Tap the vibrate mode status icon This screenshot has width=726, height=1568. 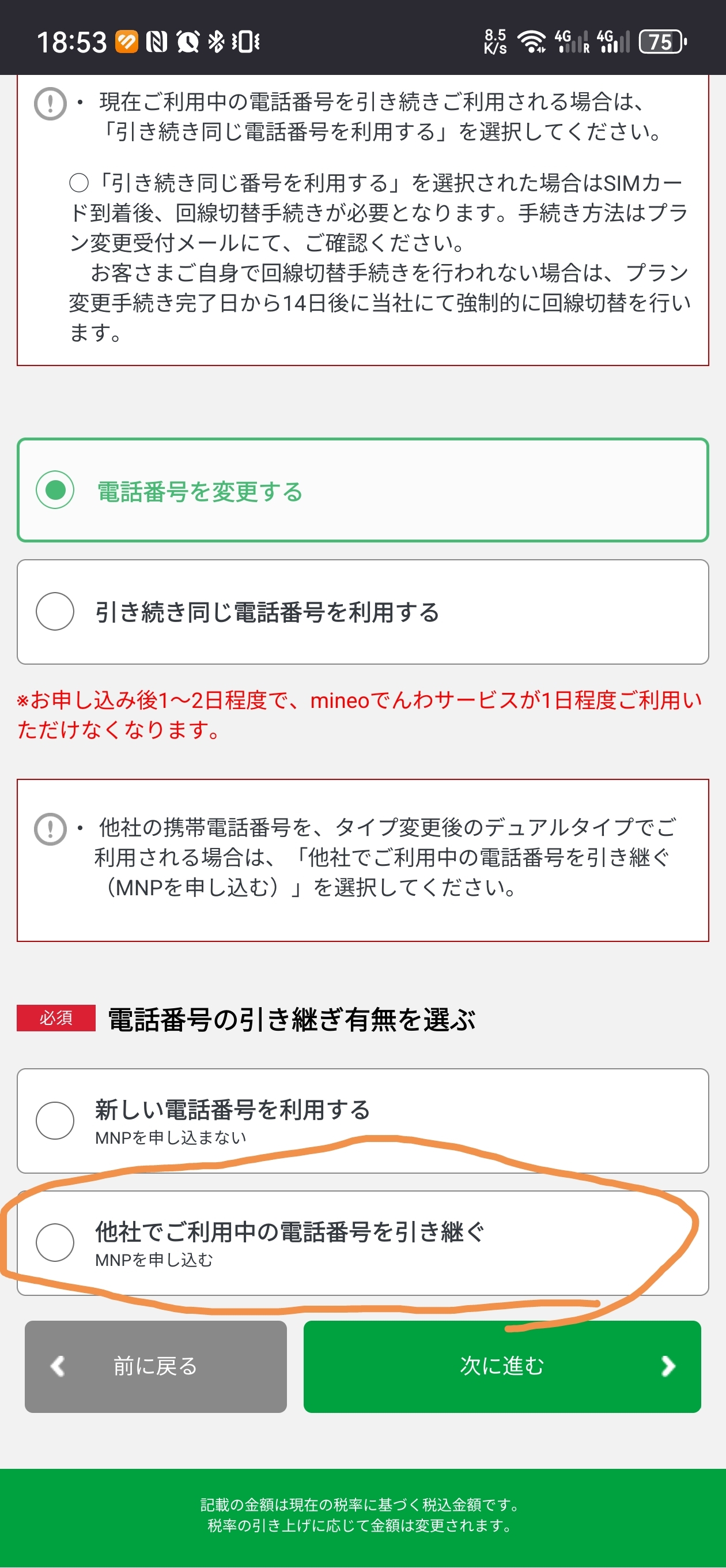tap(246, 42)
